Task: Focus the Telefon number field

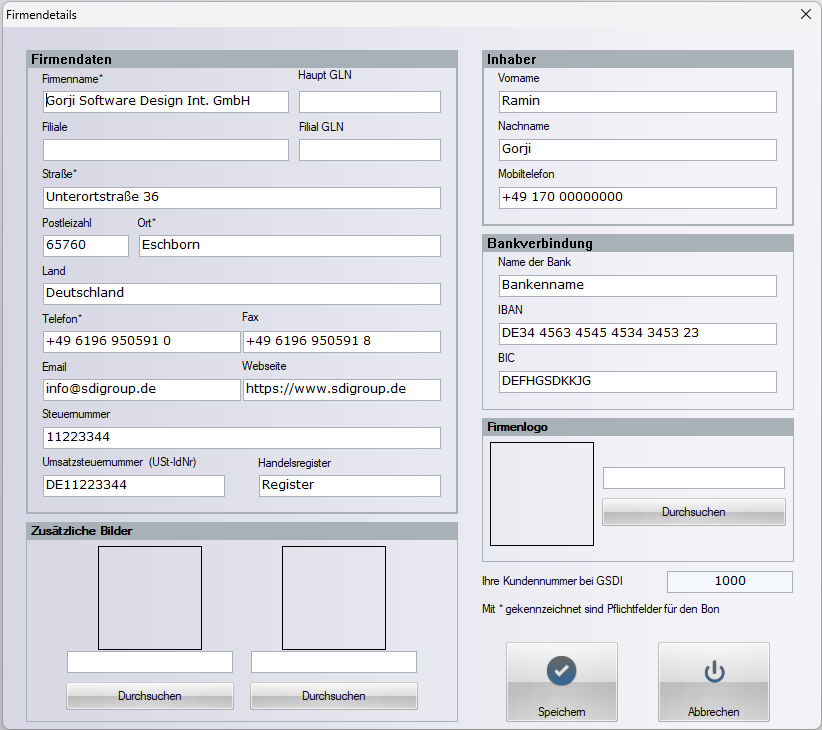Action: pyautogui.click(x=142, y=342)
